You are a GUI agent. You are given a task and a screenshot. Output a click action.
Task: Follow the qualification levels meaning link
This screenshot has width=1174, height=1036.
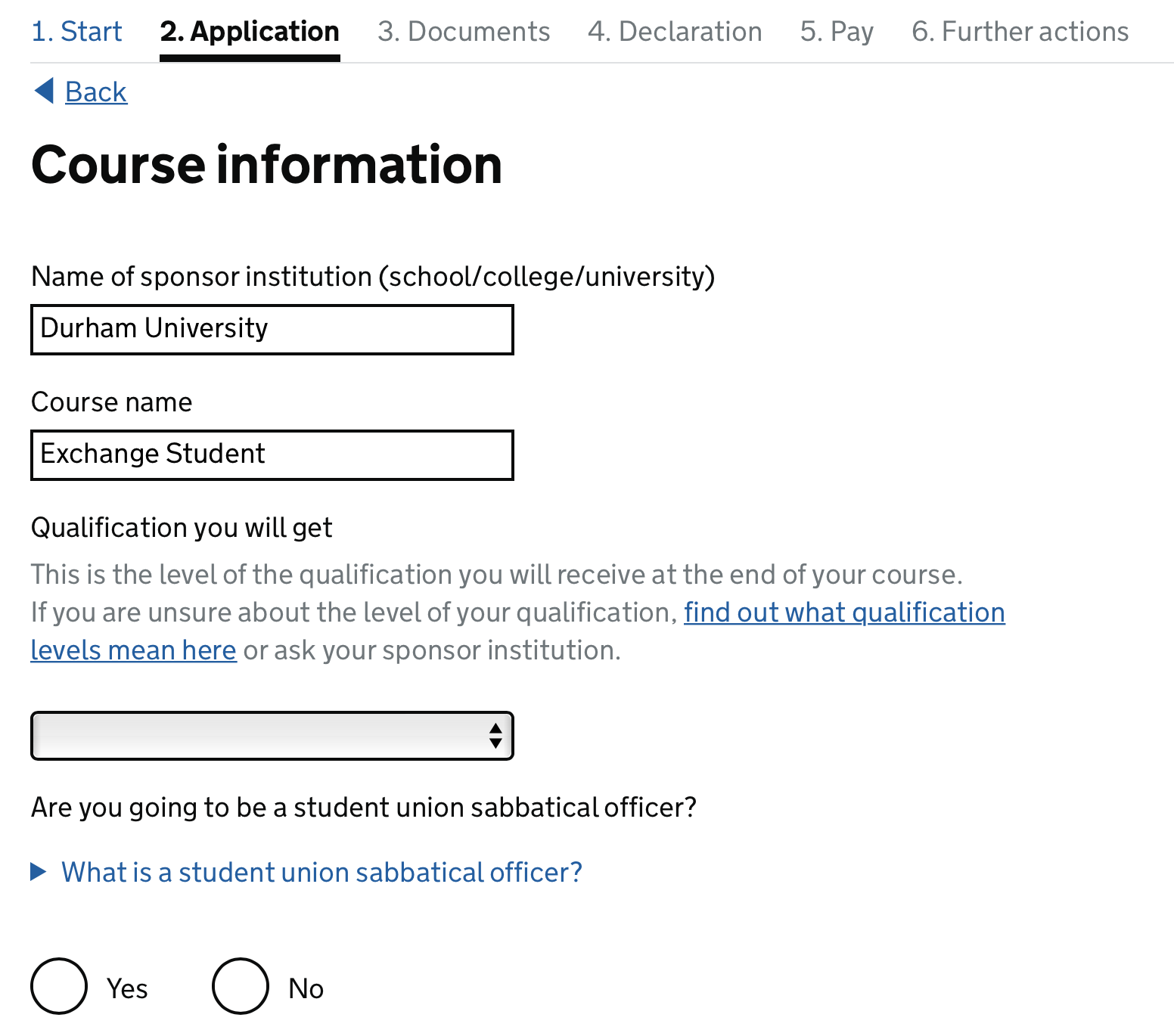click(844, 613)
